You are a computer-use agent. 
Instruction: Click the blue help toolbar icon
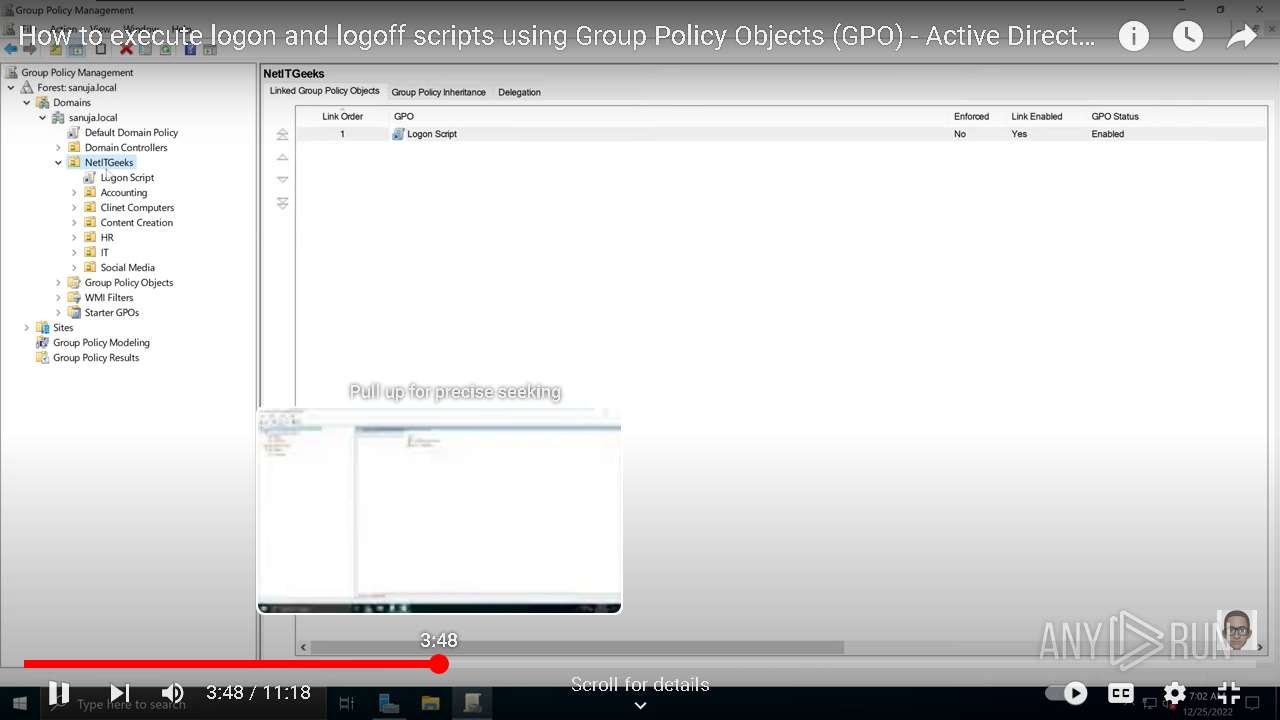pos(190,49)
